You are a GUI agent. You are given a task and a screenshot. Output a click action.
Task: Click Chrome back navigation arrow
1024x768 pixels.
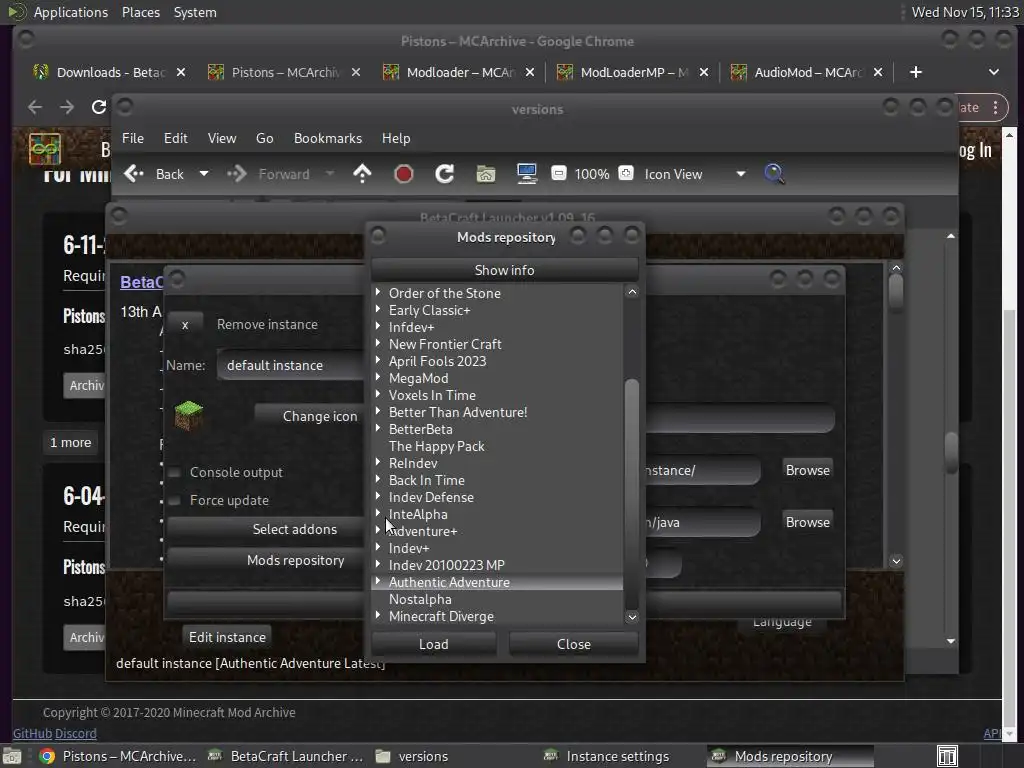click(35, 107)
